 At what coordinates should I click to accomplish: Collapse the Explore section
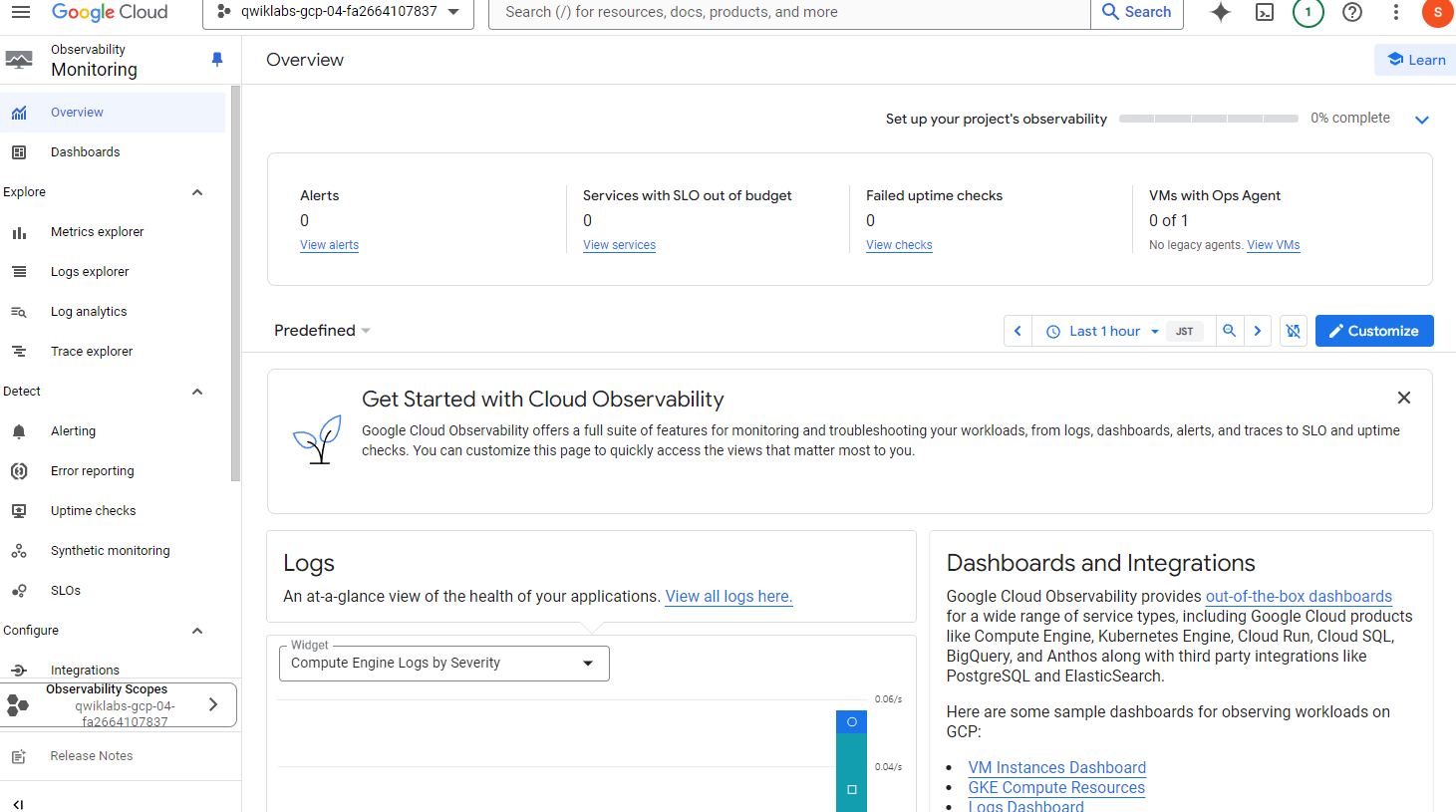(197, 192)
